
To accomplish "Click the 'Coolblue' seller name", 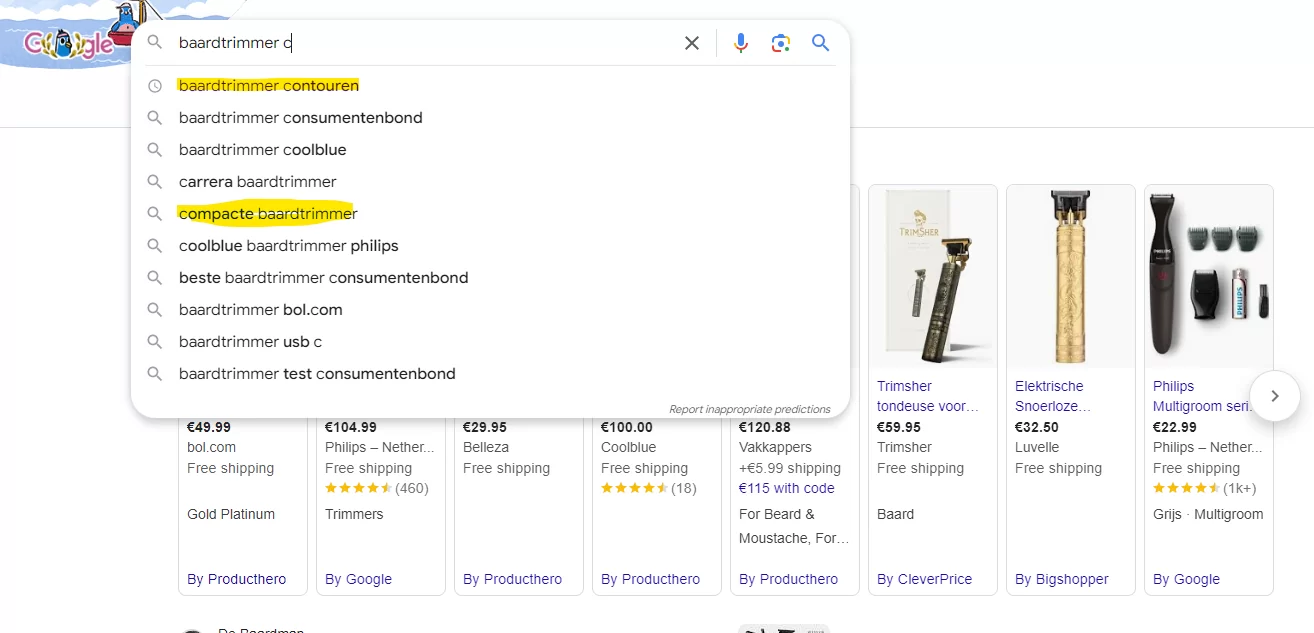I will point(629,447).
